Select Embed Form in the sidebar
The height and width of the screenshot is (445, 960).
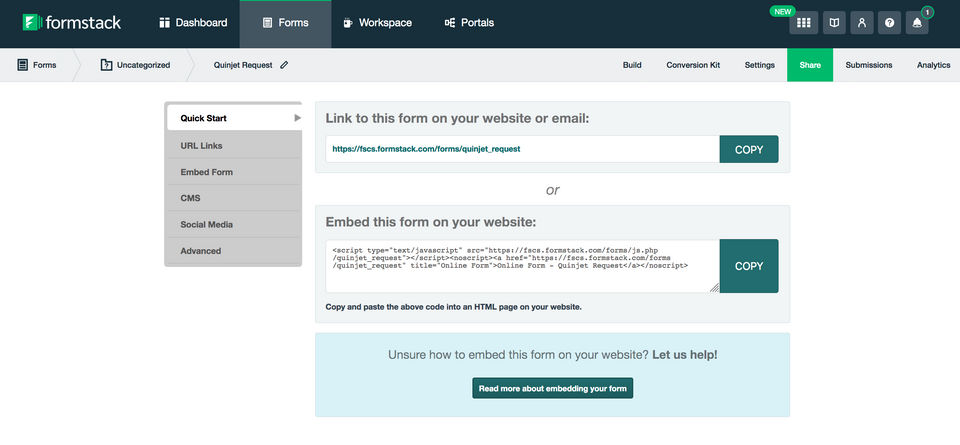pyautogui.click(x=207, y=172)
